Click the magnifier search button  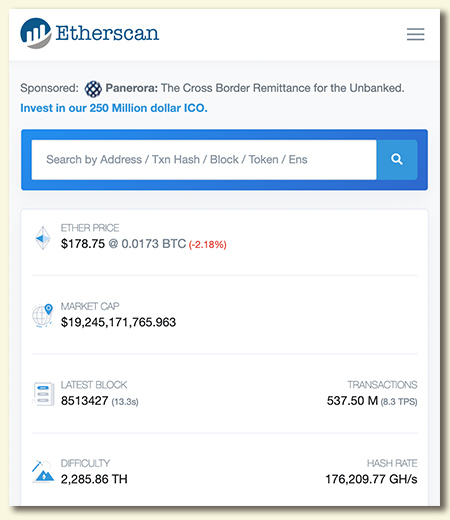tap(397, 160)
